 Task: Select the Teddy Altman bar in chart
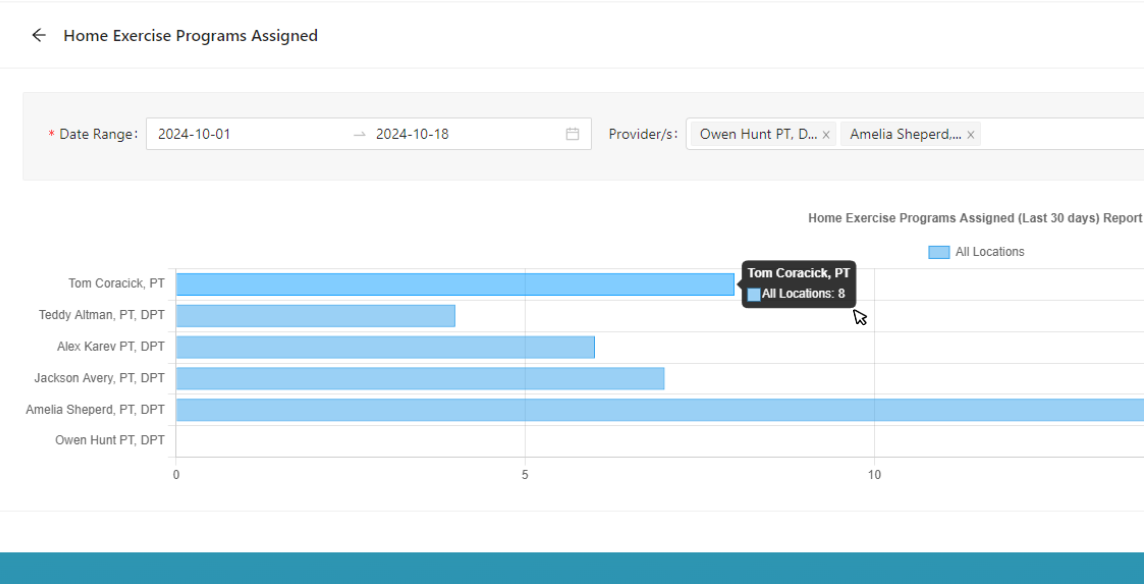tap(315, 316)
